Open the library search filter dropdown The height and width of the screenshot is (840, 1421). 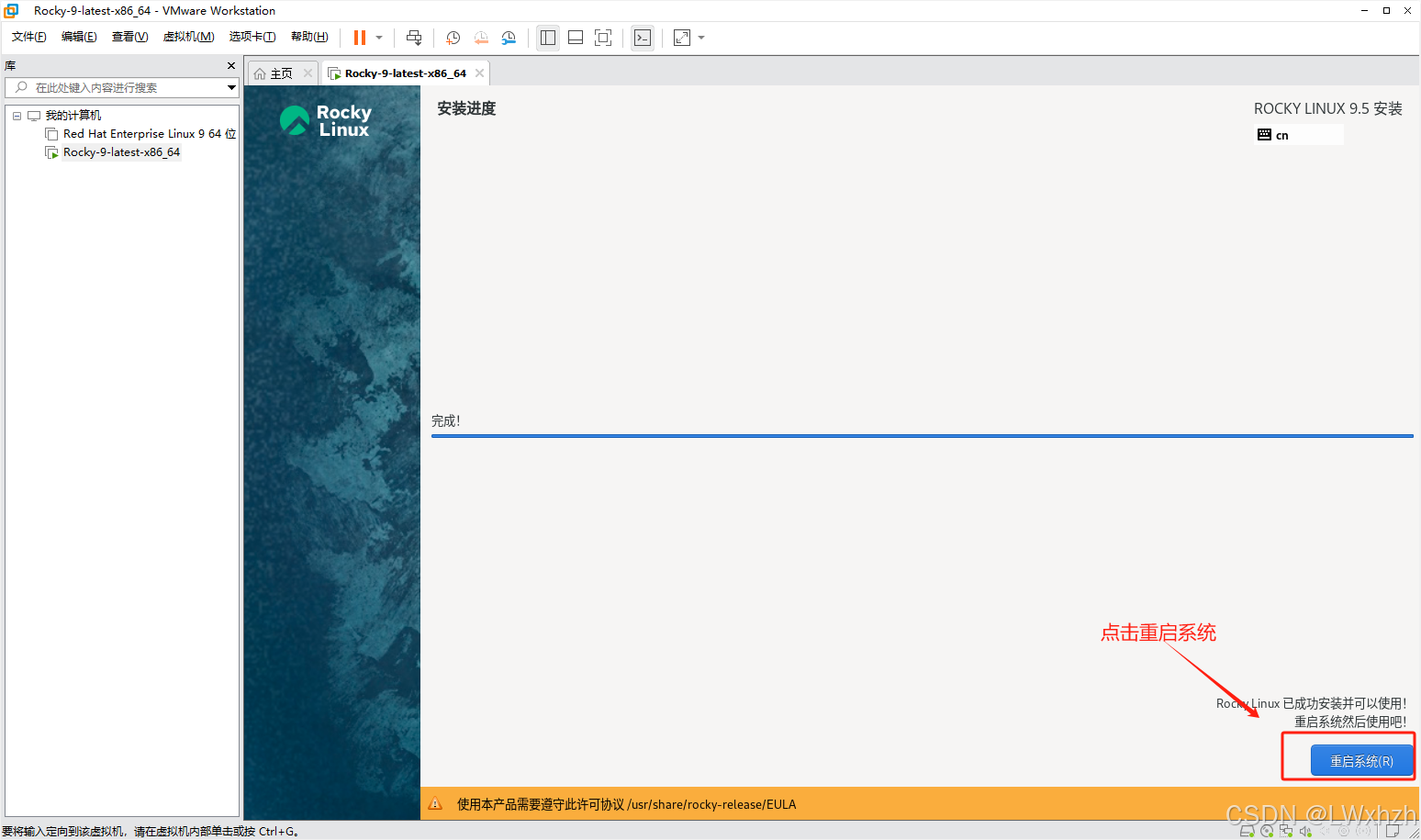(231, 87)
